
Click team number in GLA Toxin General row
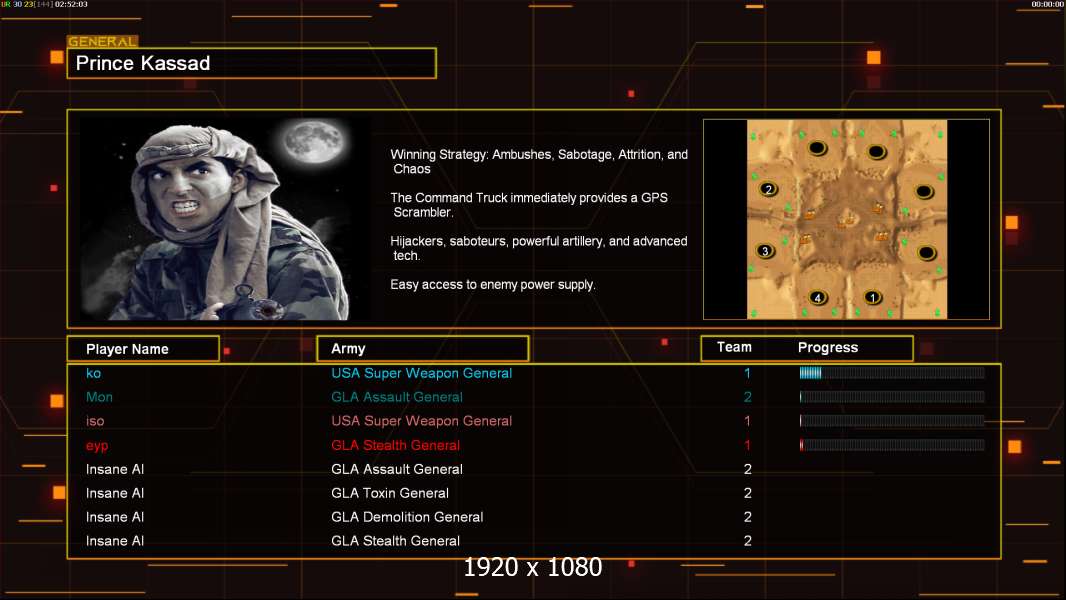pyautogui.click(x=748, y=493)
